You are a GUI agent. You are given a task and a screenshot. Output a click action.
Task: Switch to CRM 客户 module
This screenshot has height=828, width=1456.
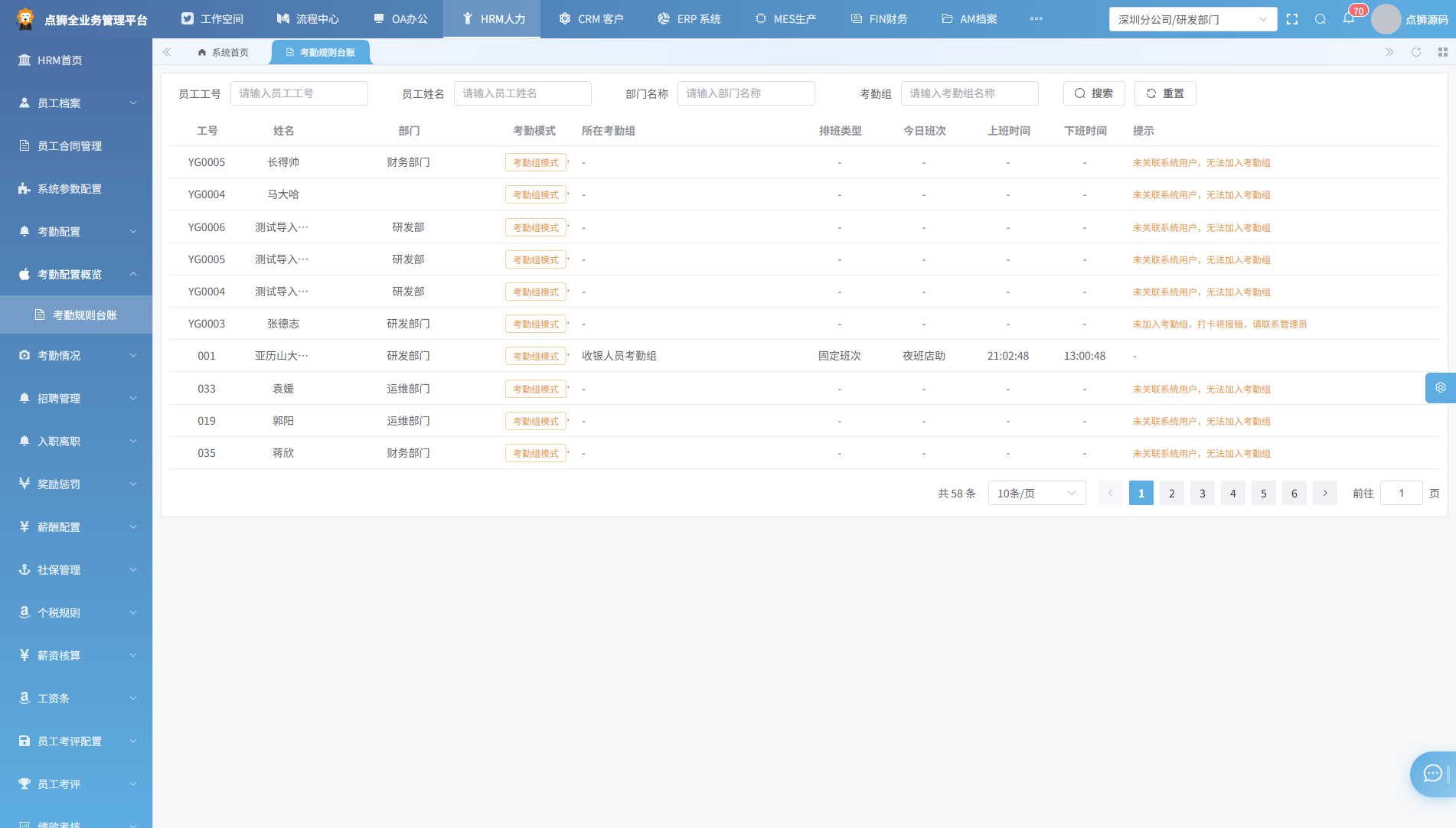[591, 19]
